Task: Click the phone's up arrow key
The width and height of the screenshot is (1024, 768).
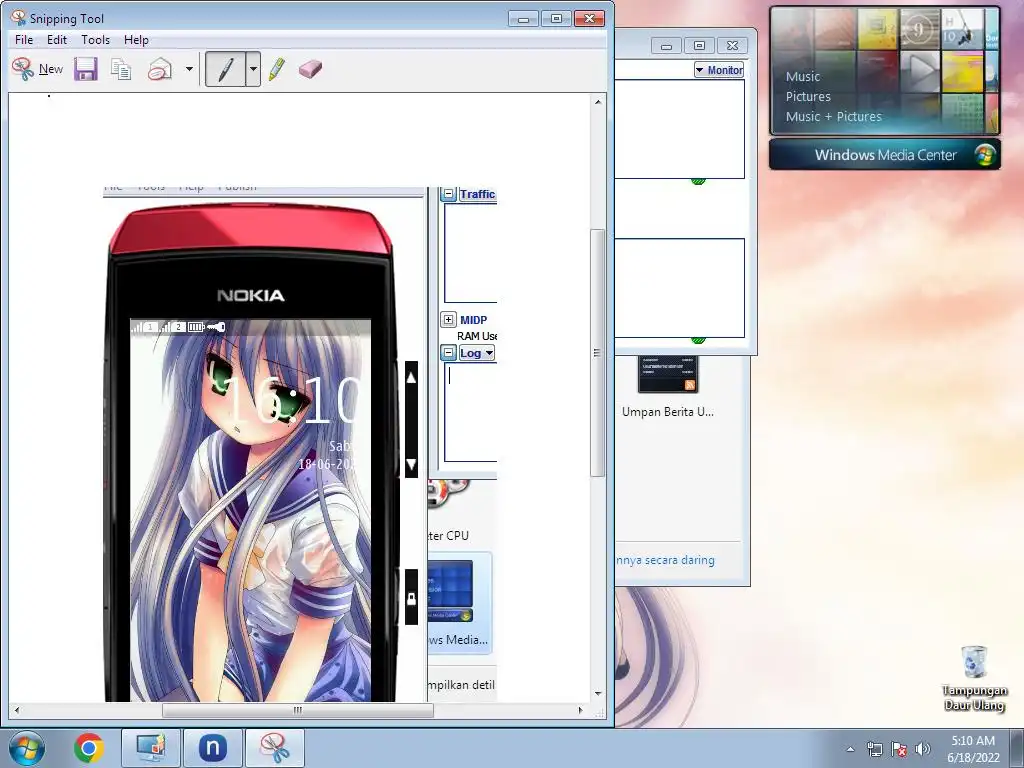Action: coord(411,377)
